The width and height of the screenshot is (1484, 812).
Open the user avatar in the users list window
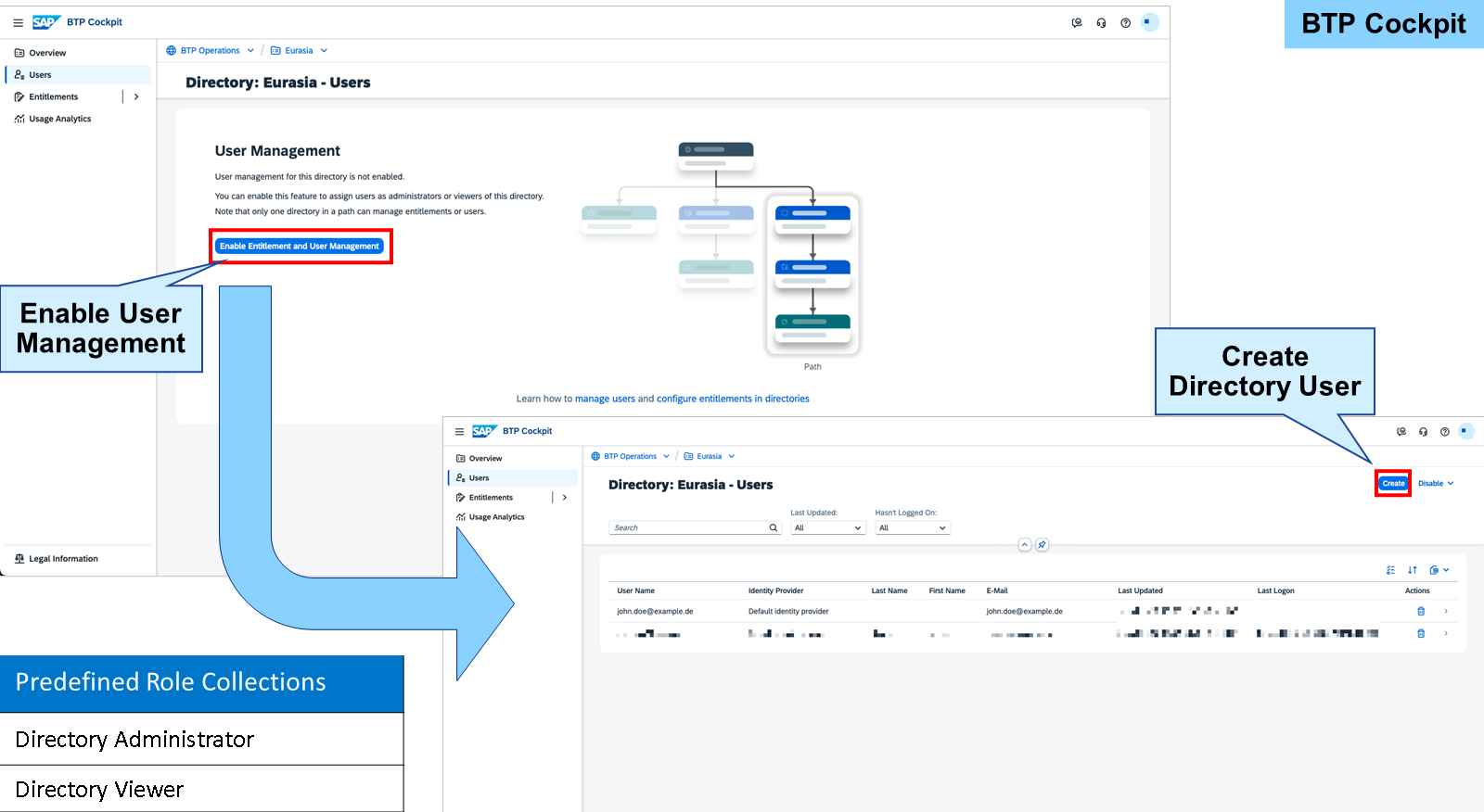[x=1466, y=431]
